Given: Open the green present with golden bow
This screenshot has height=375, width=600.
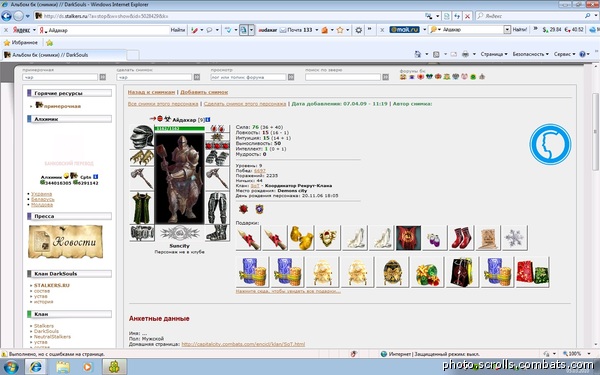Looking at the screenshot, I should (427, 272).
